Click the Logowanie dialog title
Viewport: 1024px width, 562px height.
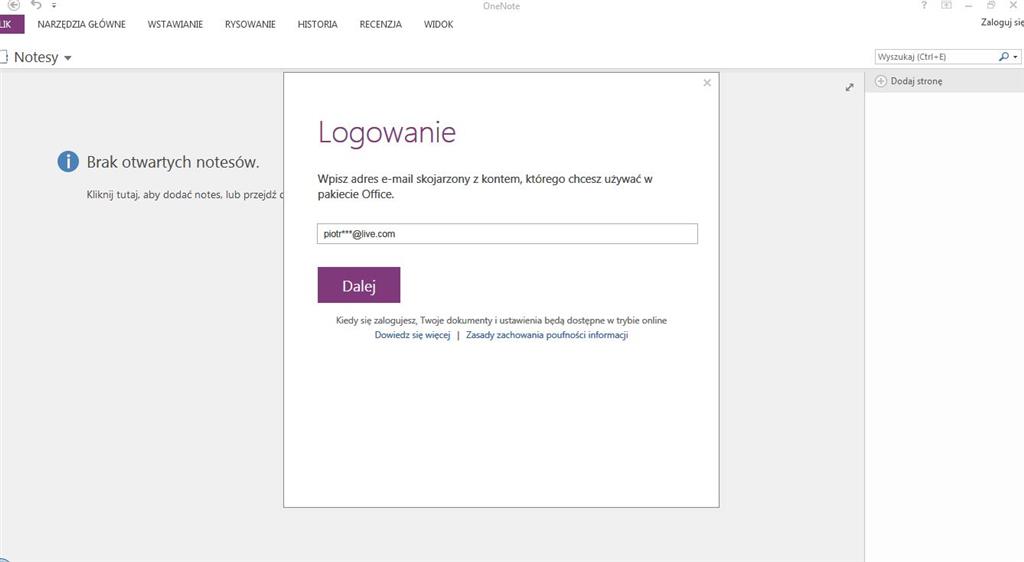click(387, 133)
